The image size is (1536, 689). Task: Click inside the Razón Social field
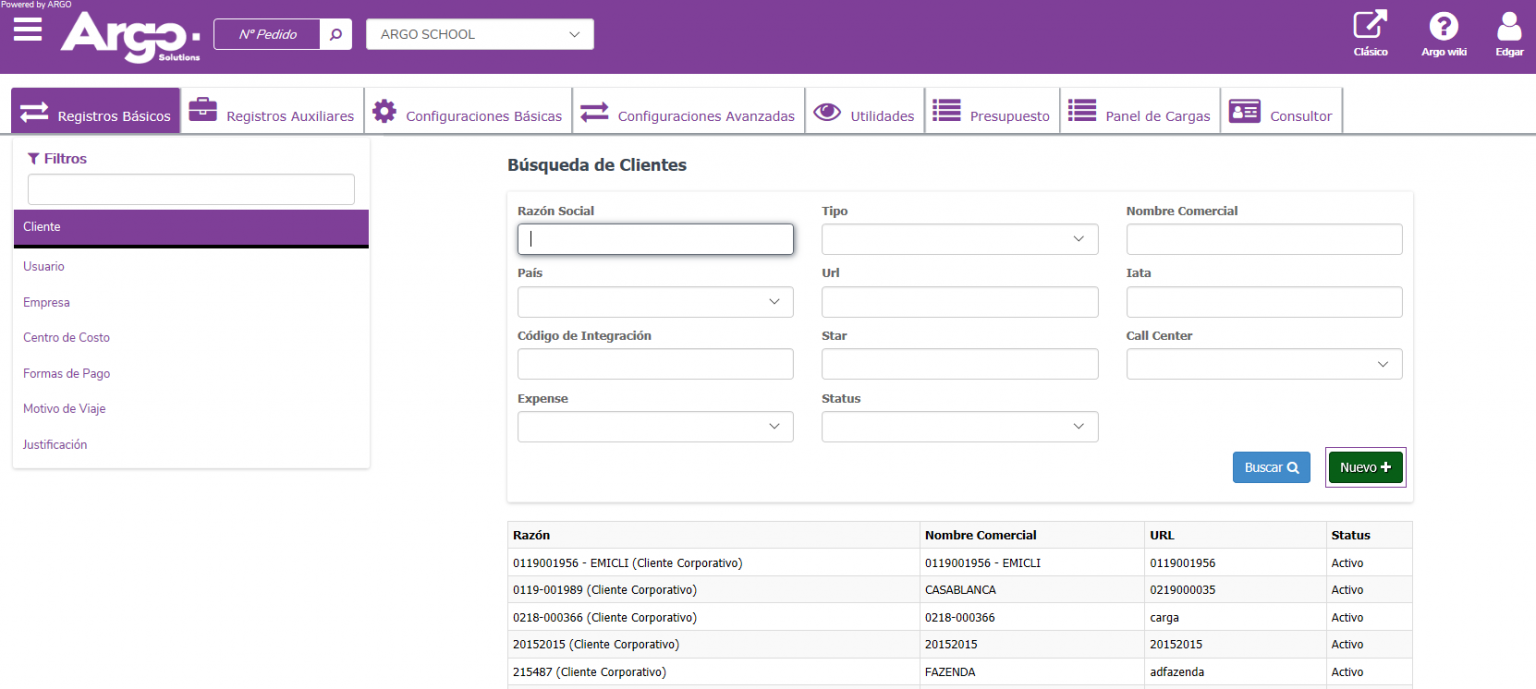click(655, 239)
